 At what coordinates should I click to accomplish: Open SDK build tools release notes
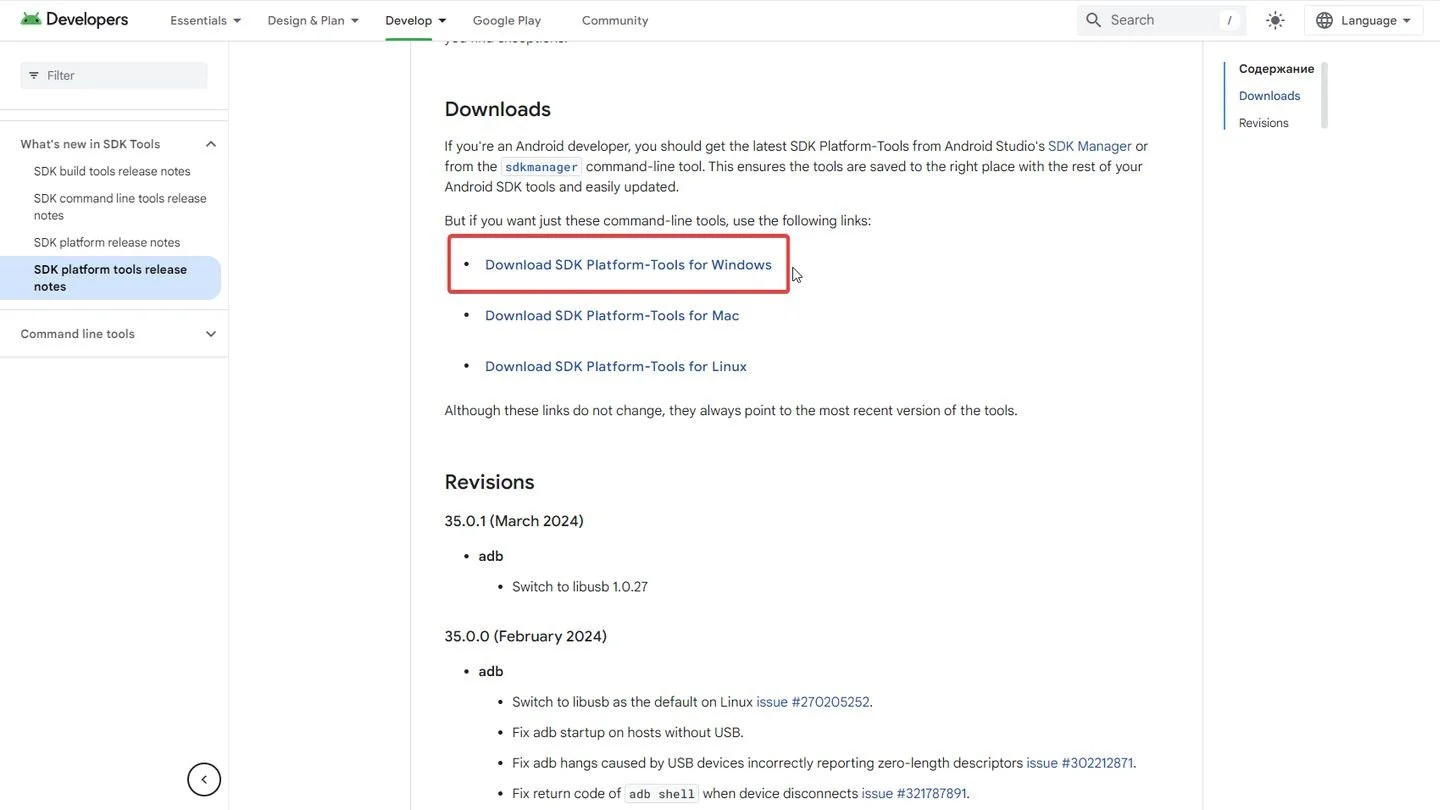112,171
